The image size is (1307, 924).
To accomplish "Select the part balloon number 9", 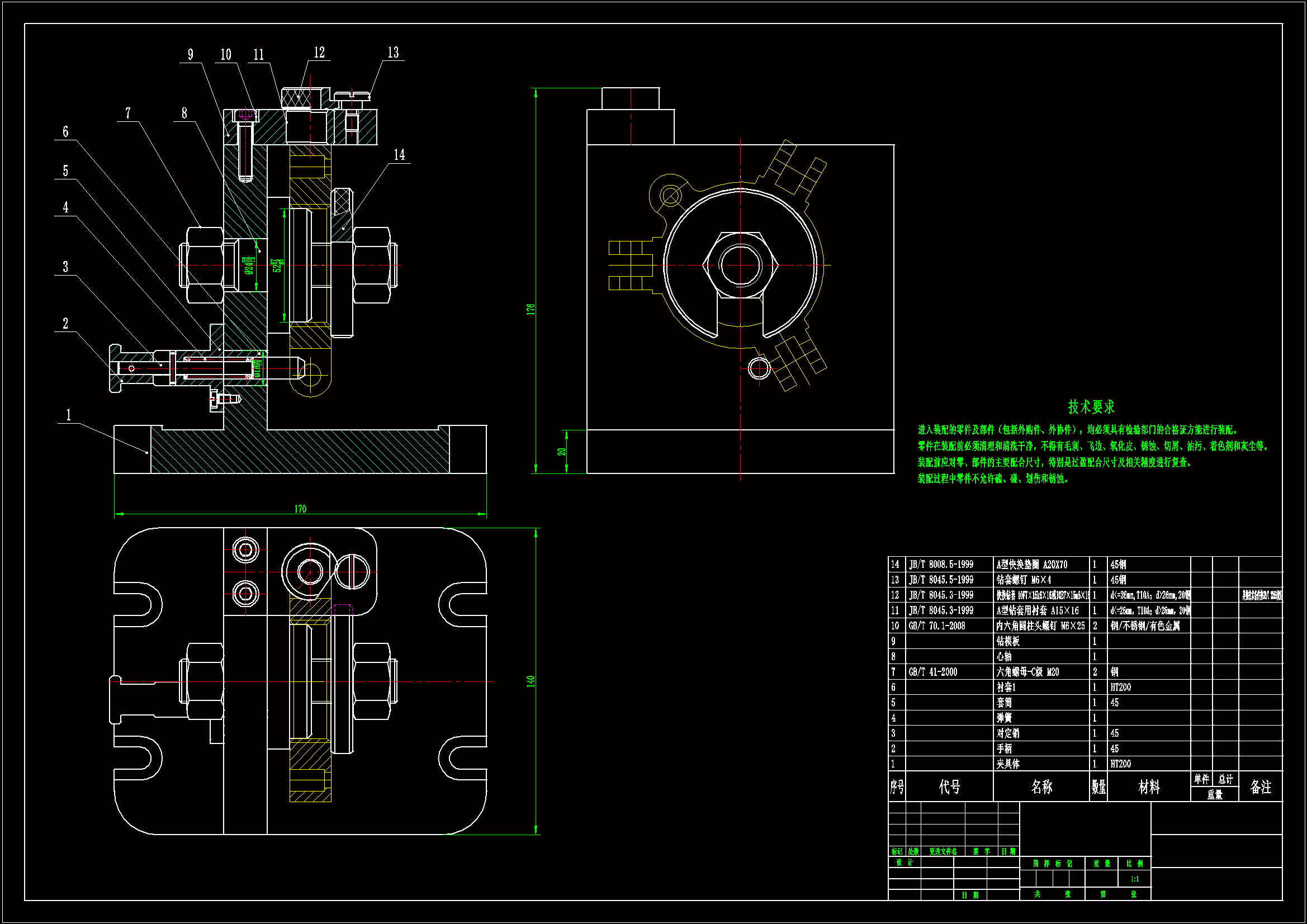I will pos(190,55).
